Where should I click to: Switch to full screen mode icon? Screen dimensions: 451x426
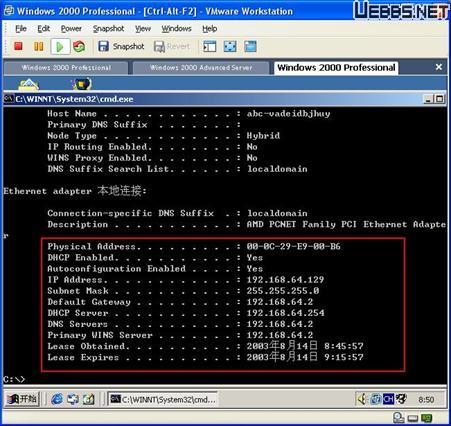click(x=230, y=46)
